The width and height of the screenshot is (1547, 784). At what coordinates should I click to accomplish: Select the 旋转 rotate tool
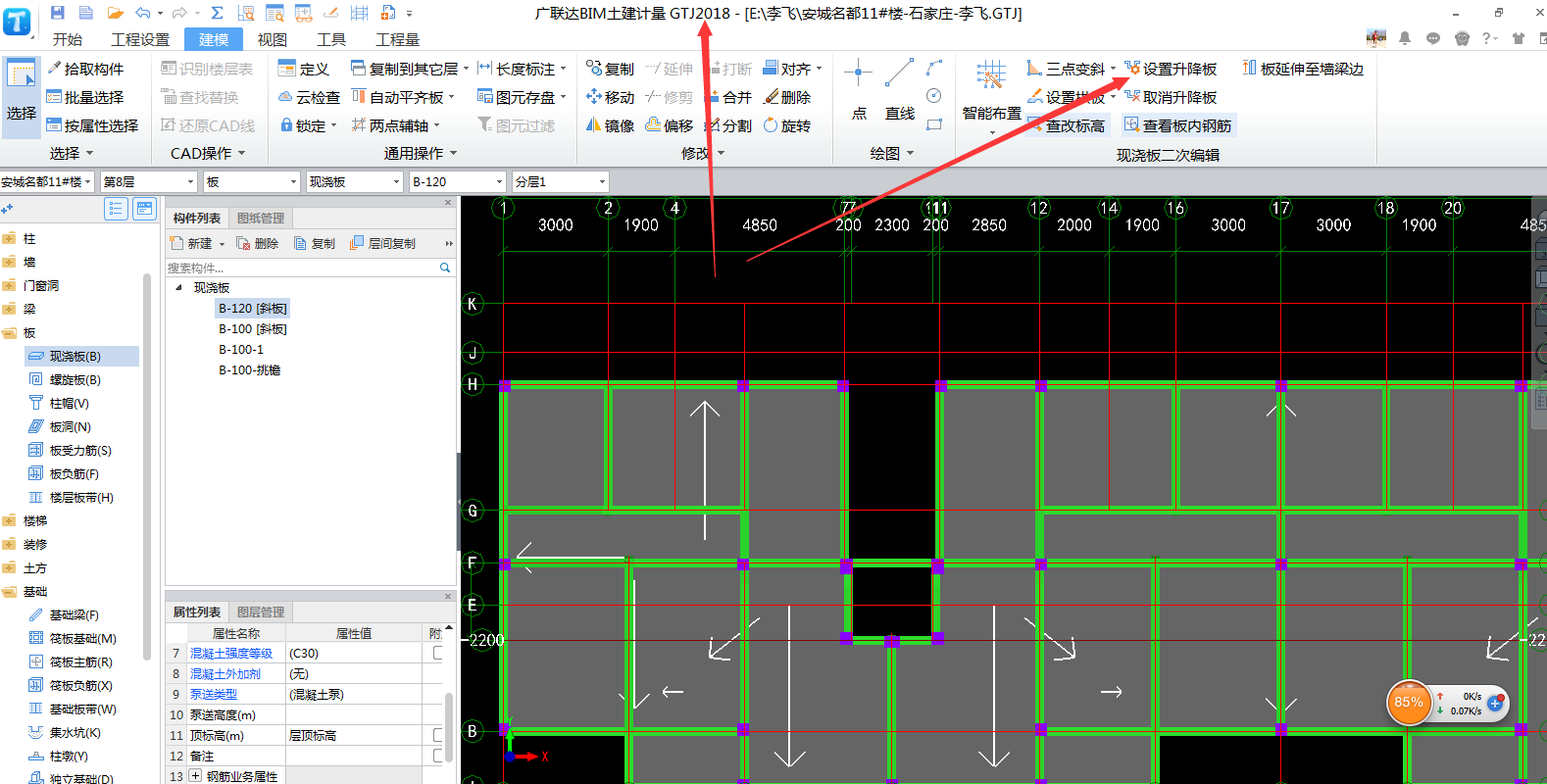point(787,125)
